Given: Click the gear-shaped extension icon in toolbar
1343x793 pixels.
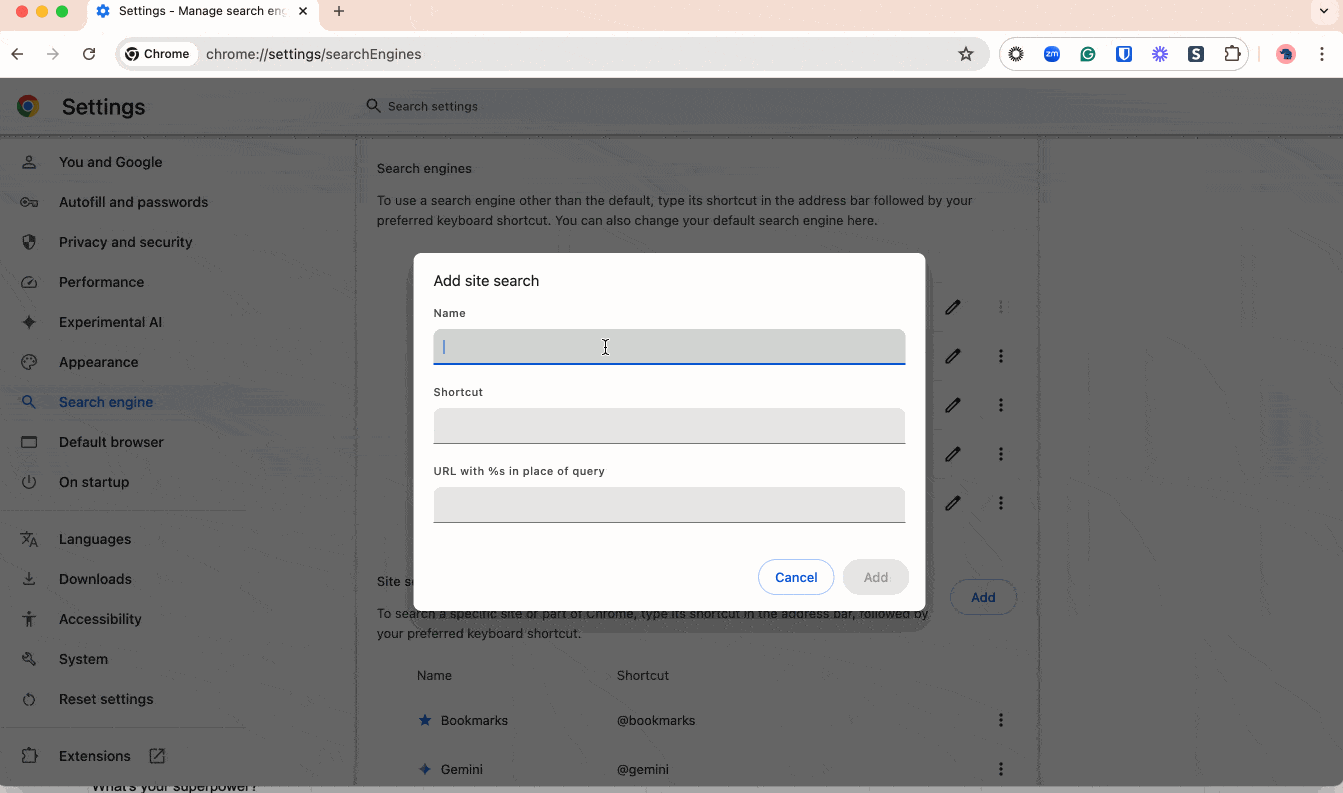Looking at the screenshot, I should pyautogui.click(x=1016, y=54).
